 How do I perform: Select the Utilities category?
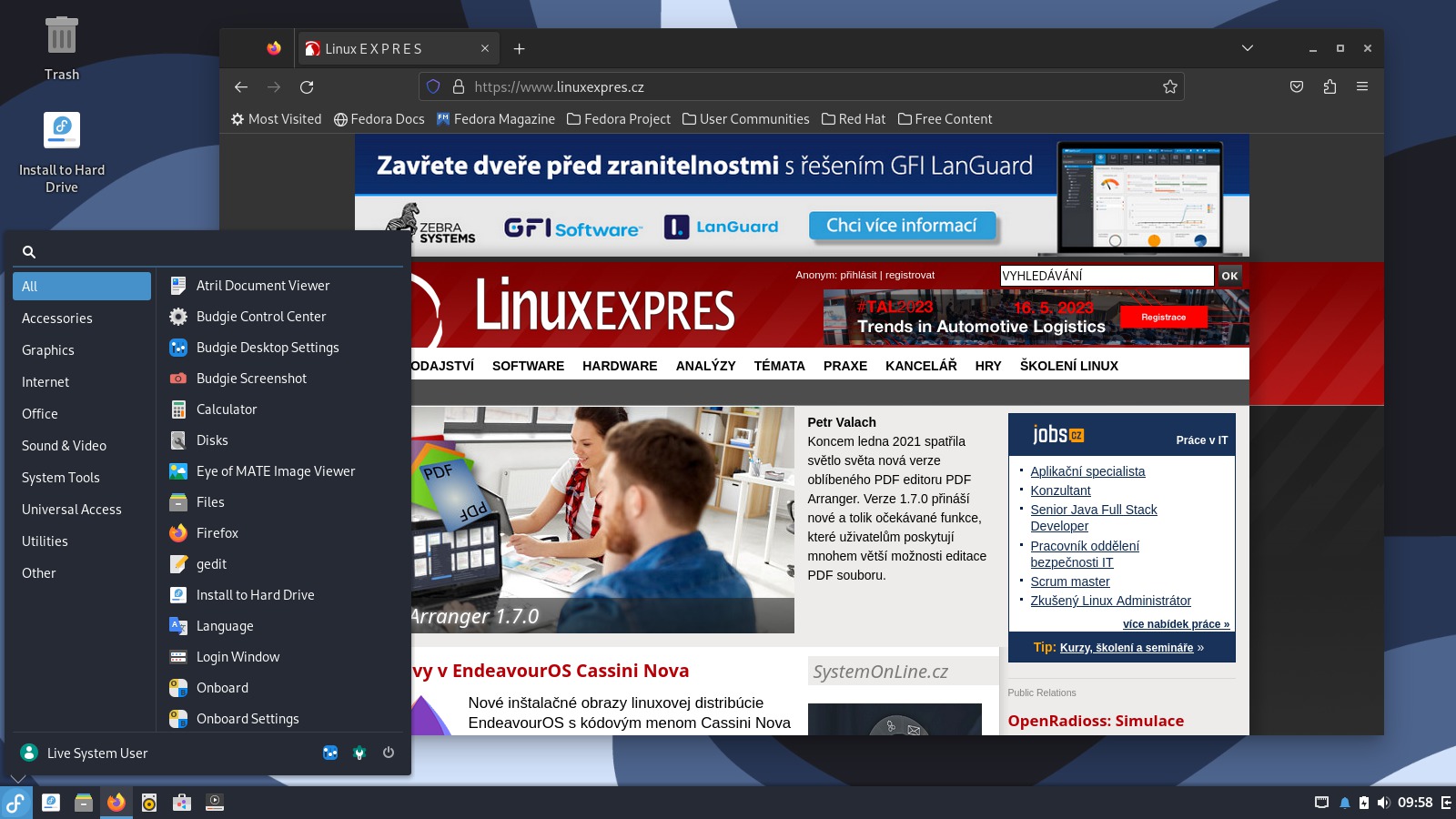point(82,541)
